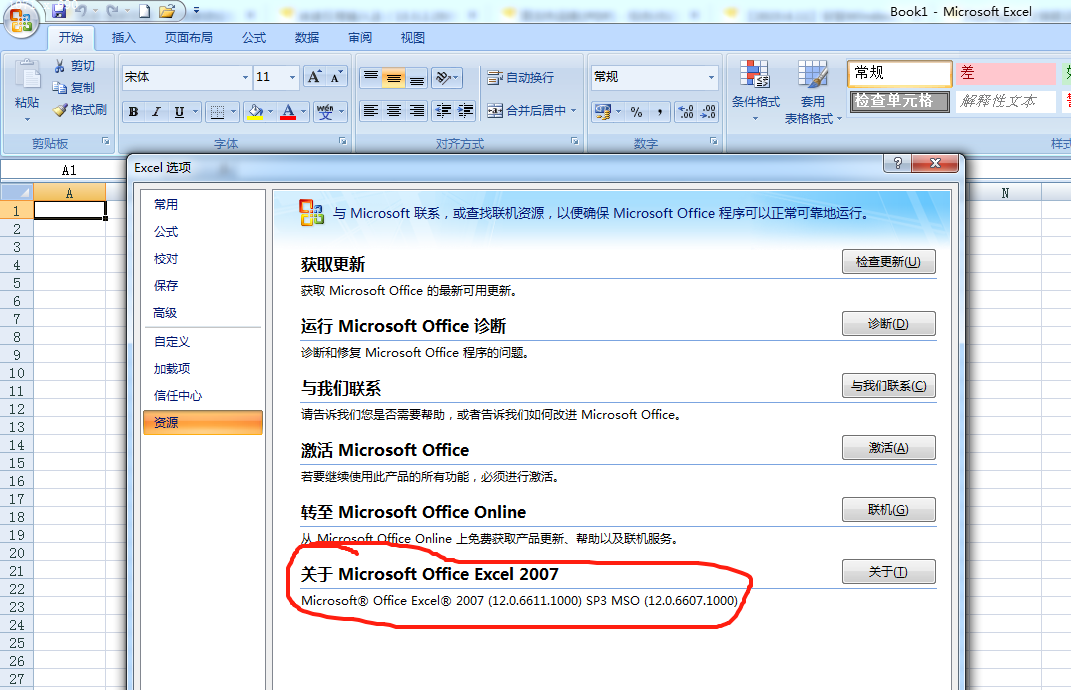This screenshot has width=1071, height=690.
Task: Toggle Wrap Text (自动换行)
Action: [520, 77]
